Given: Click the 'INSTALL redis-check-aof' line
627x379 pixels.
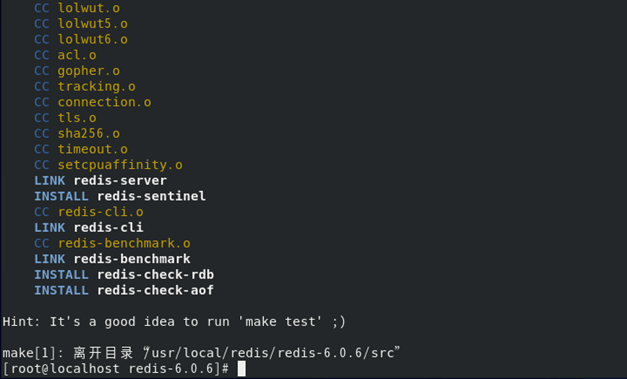Looking at the screenshot, I should (x=124, y=290).
